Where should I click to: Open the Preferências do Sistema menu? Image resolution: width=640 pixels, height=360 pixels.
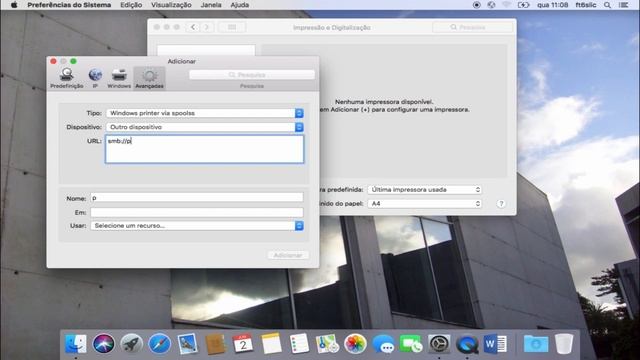69,5
